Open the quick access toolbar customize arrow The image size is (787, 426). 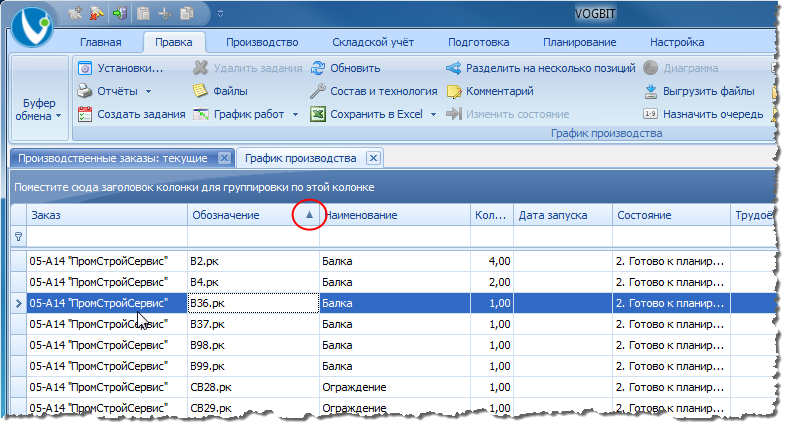220,14
